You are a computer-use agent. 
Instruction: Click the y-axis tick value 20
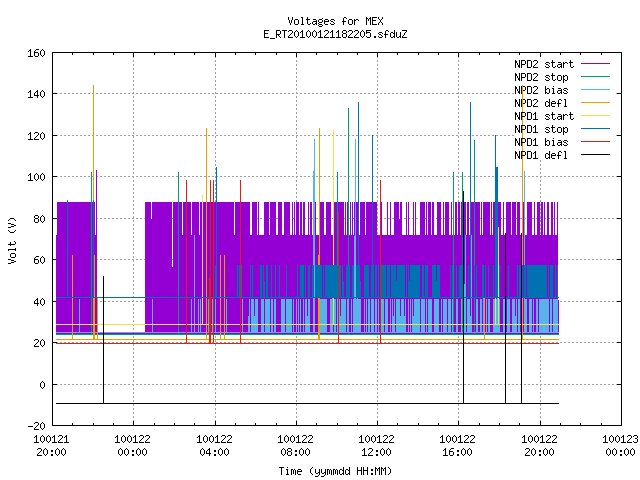tap(40, 343)
